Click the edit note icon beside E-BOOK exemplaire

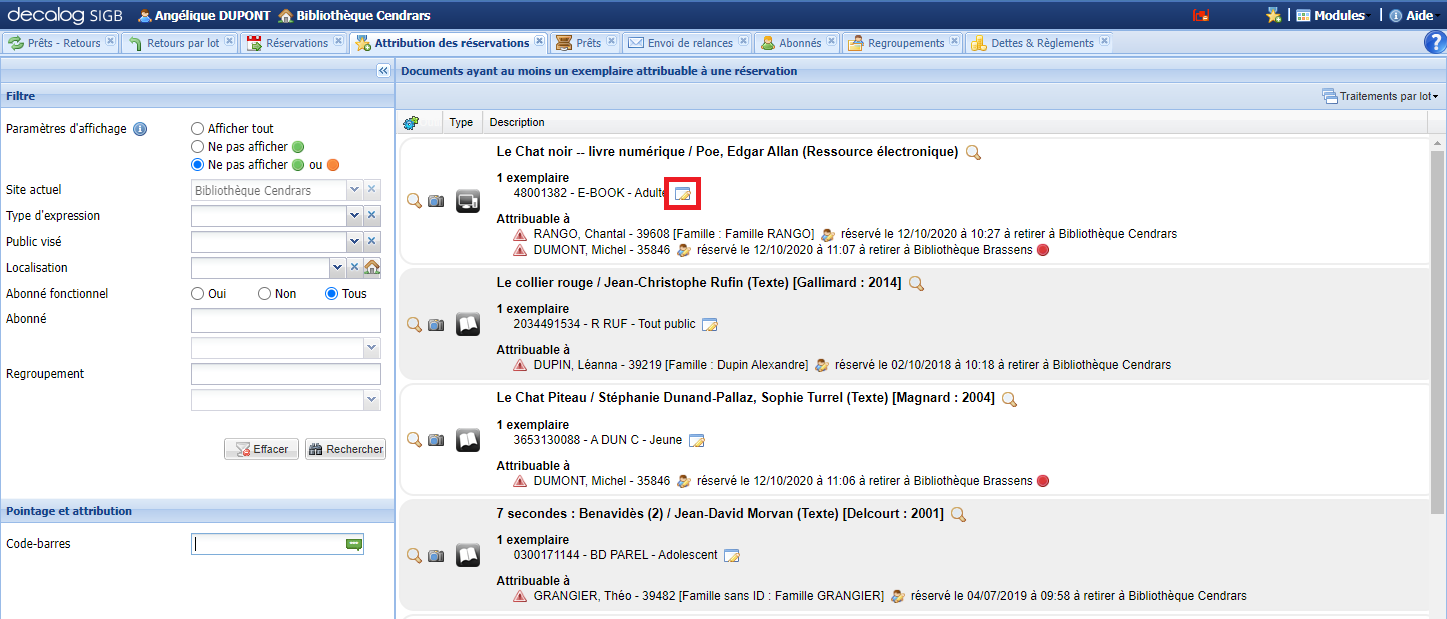click(x=683, y=193)
